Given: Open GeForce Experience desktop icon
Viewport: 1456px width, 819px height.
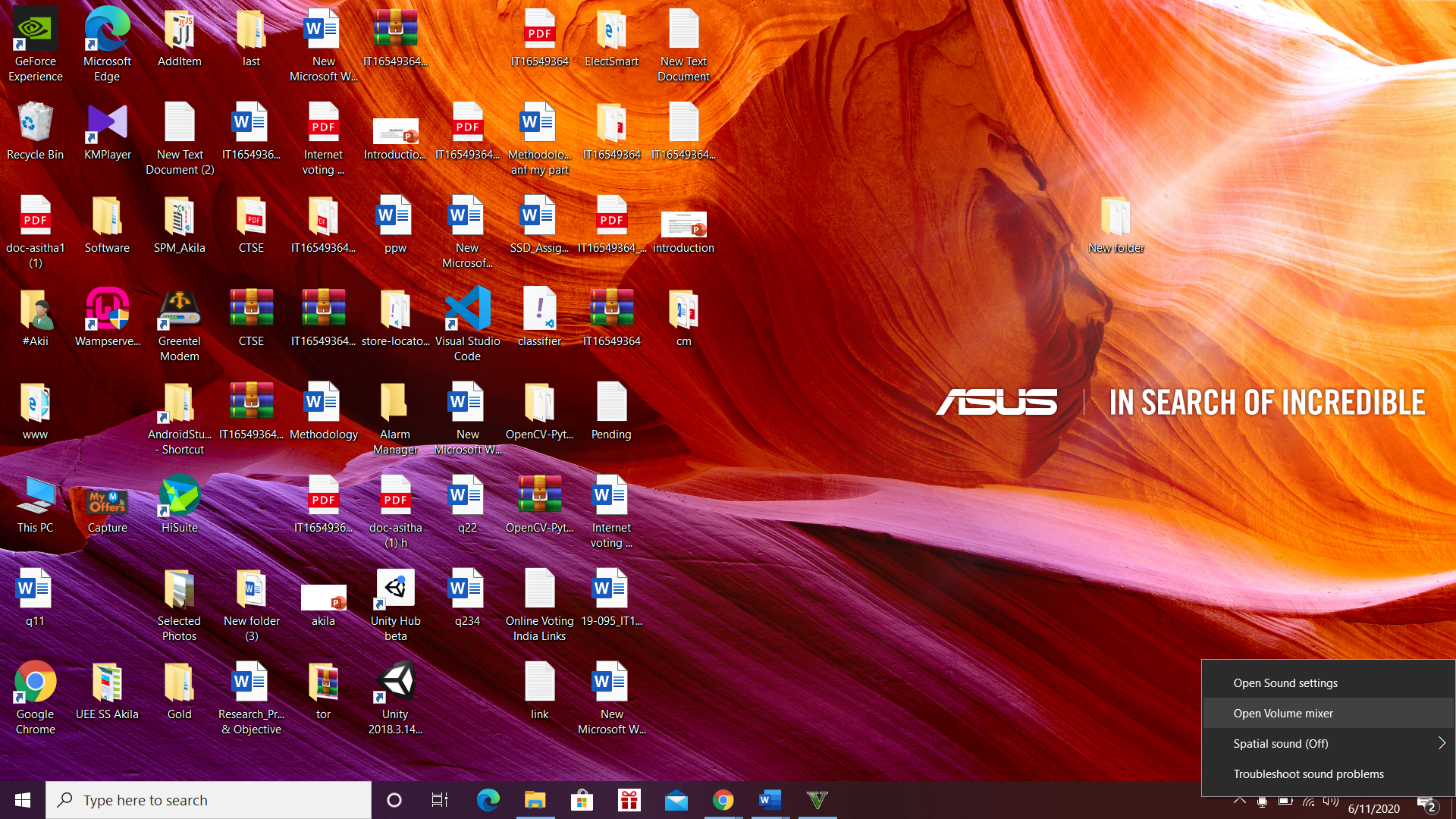Looking at the screenshot, I should click(x=35, y=32).
